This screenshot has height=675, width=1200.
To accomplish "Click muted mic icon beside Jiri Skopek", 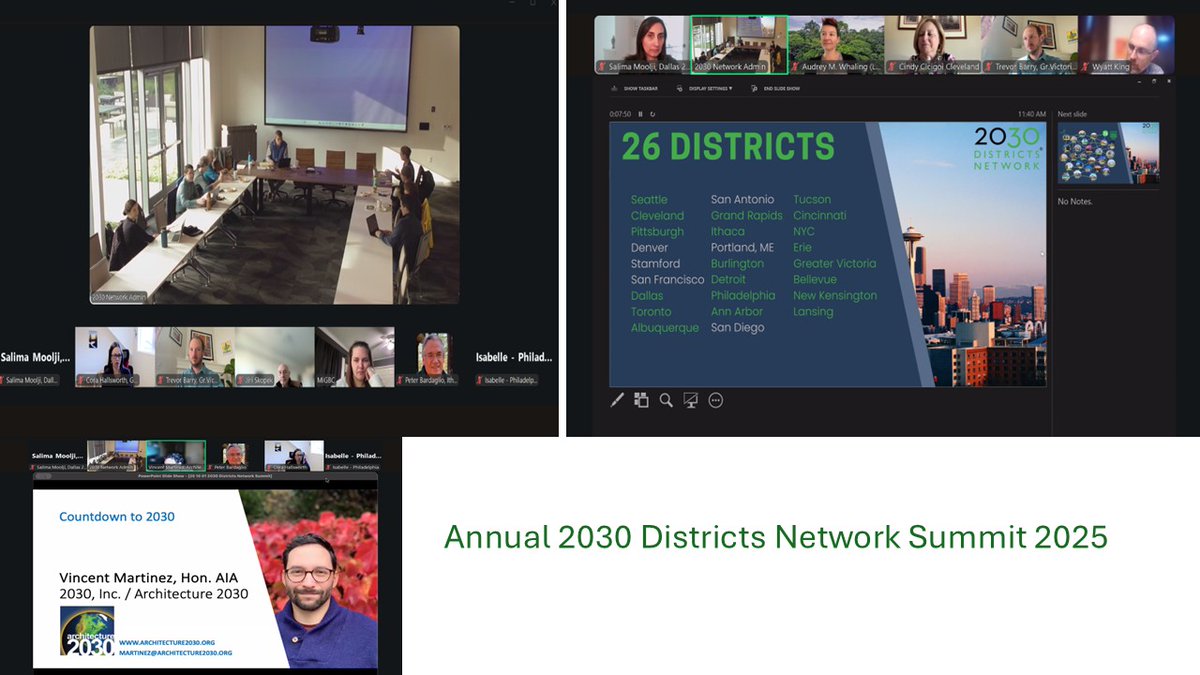I will [241, 380].
